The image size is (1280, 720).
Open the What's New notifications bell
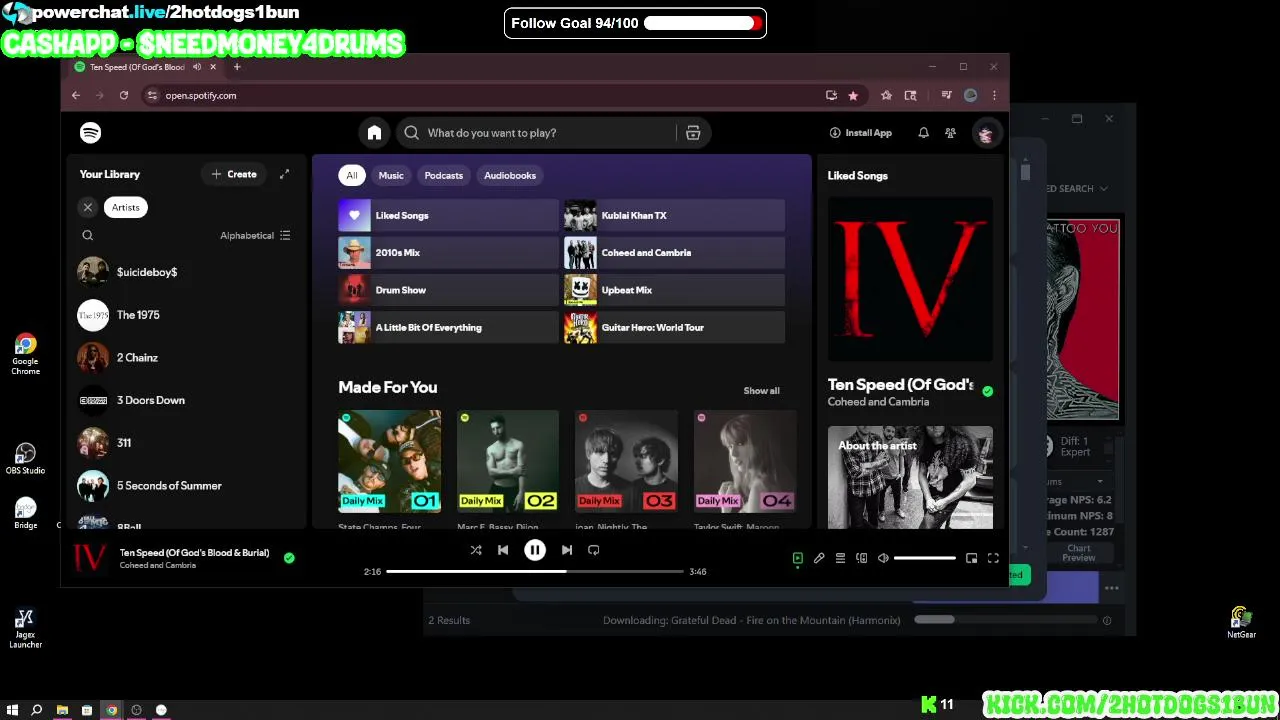(923, 133)
